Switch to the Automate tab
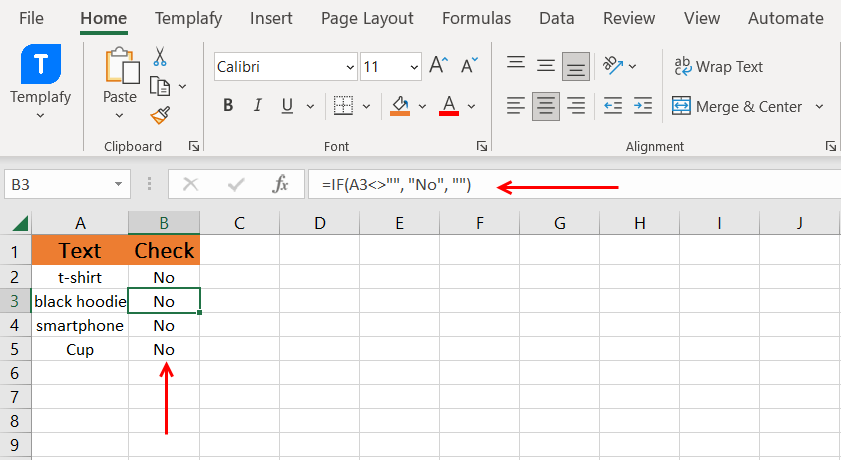Screen dimensions: 841x460 tap(786, 18)
